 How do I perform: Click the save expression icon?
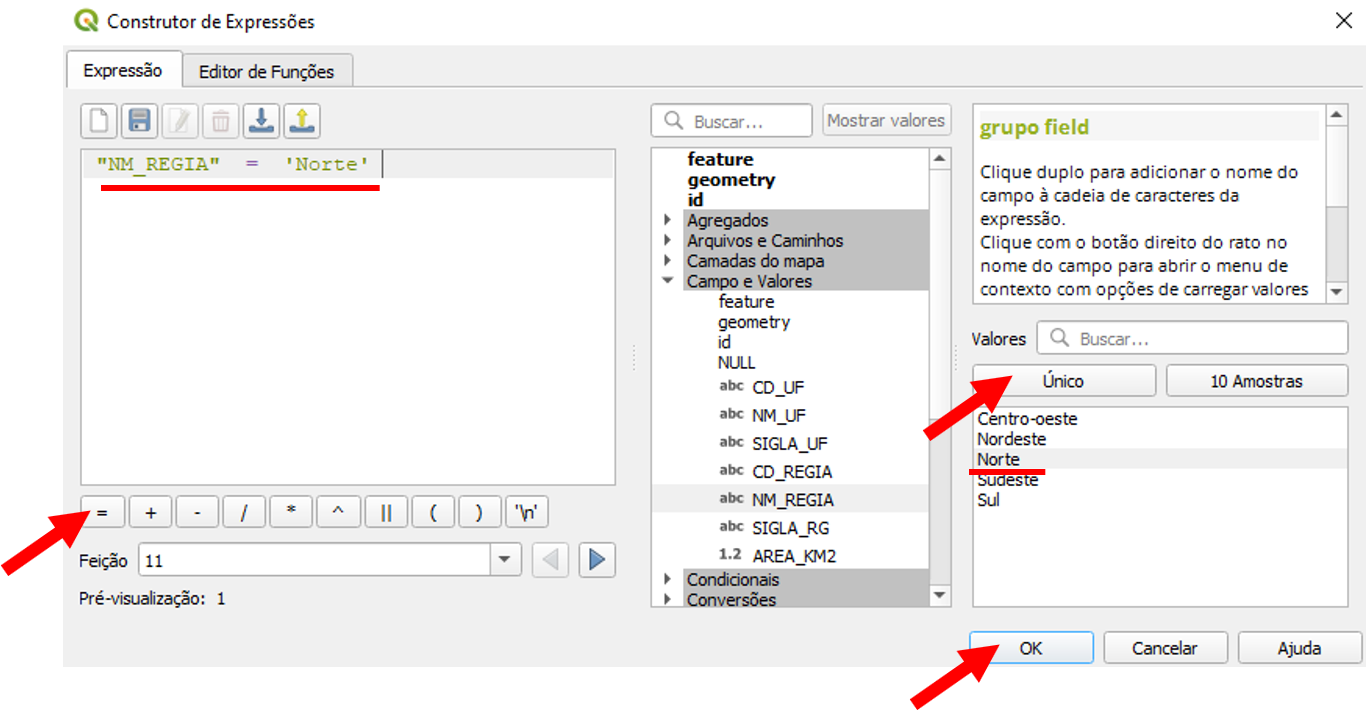coord(140,121)
